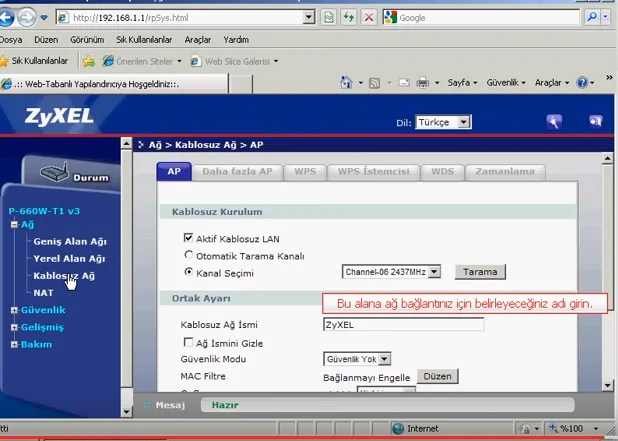This screenshot has width=618, height=441.
Task: Switch to the WPS tab
Action: click(305, 172)
